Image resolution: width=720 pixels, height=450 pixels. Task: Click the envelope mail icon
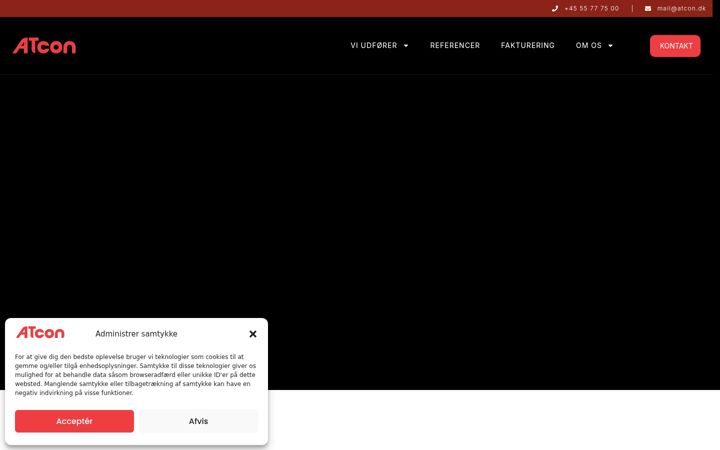648,8
